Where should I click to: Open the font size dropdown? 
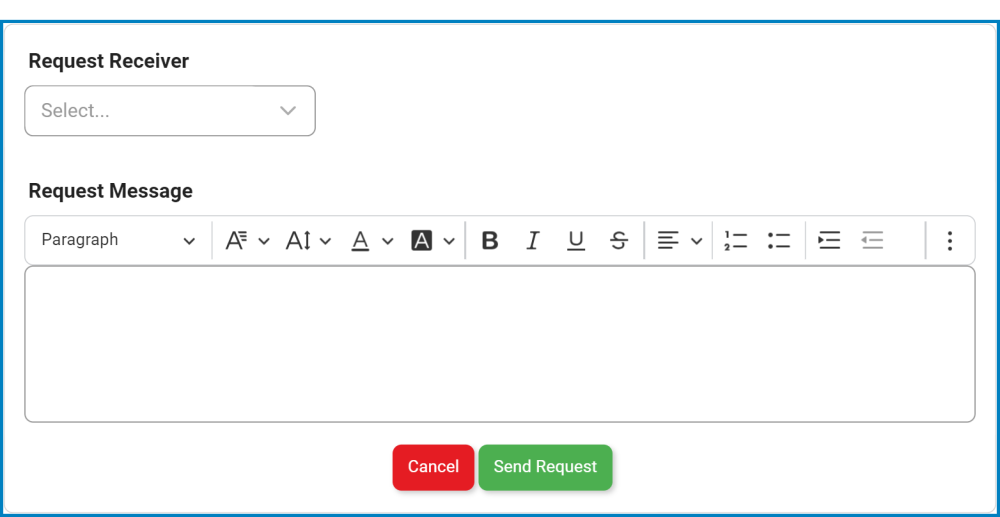[x=308, y=241]
